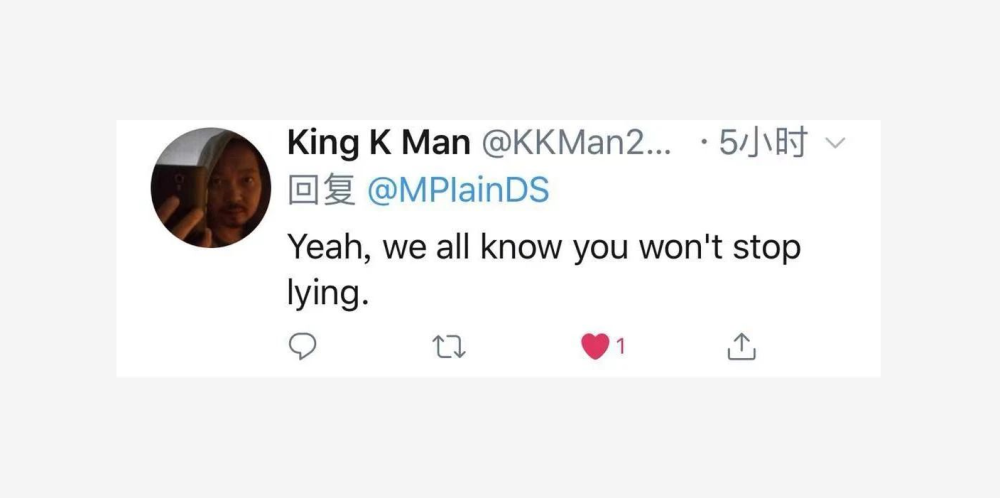1000x498 pixels.
Task: Open the @MPlainDS mention link
Action: pos(458,191)
